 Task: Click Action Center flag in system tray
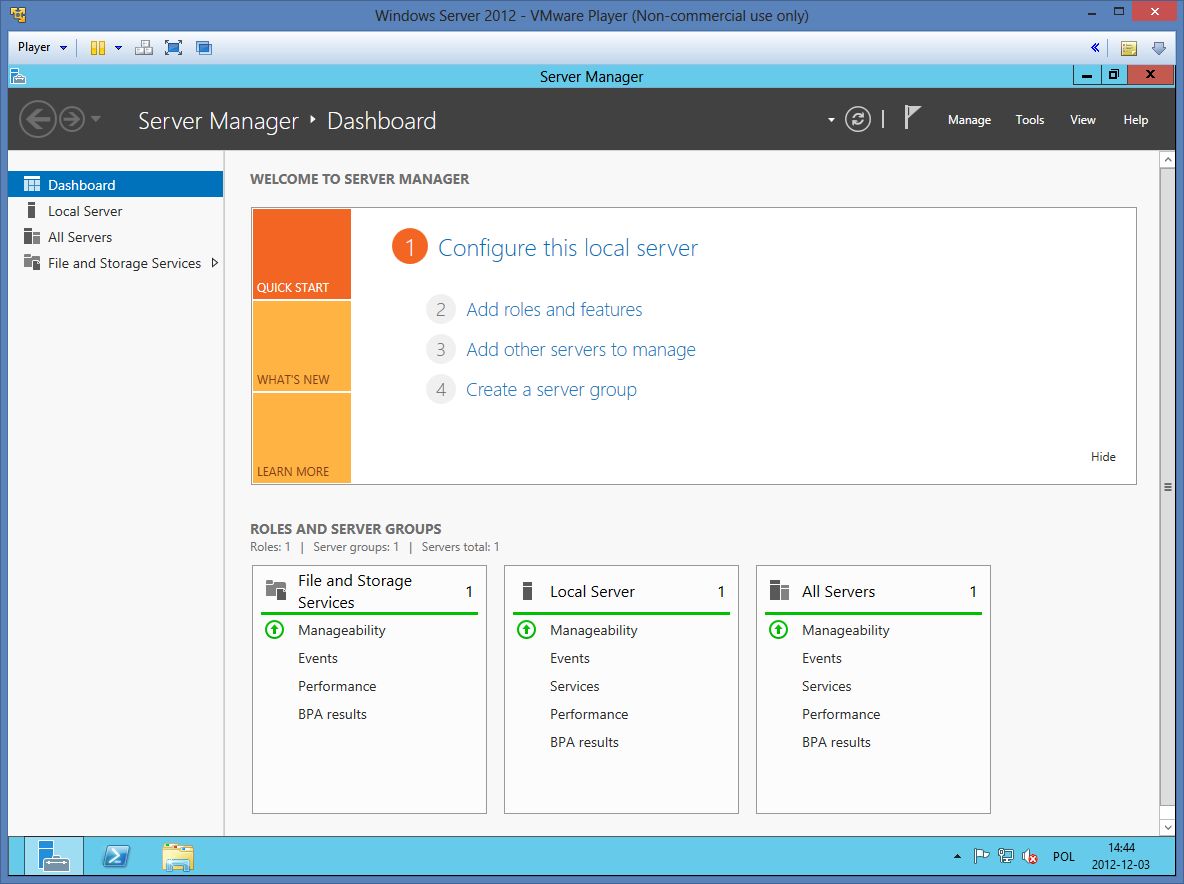click(x=981, y=856)
